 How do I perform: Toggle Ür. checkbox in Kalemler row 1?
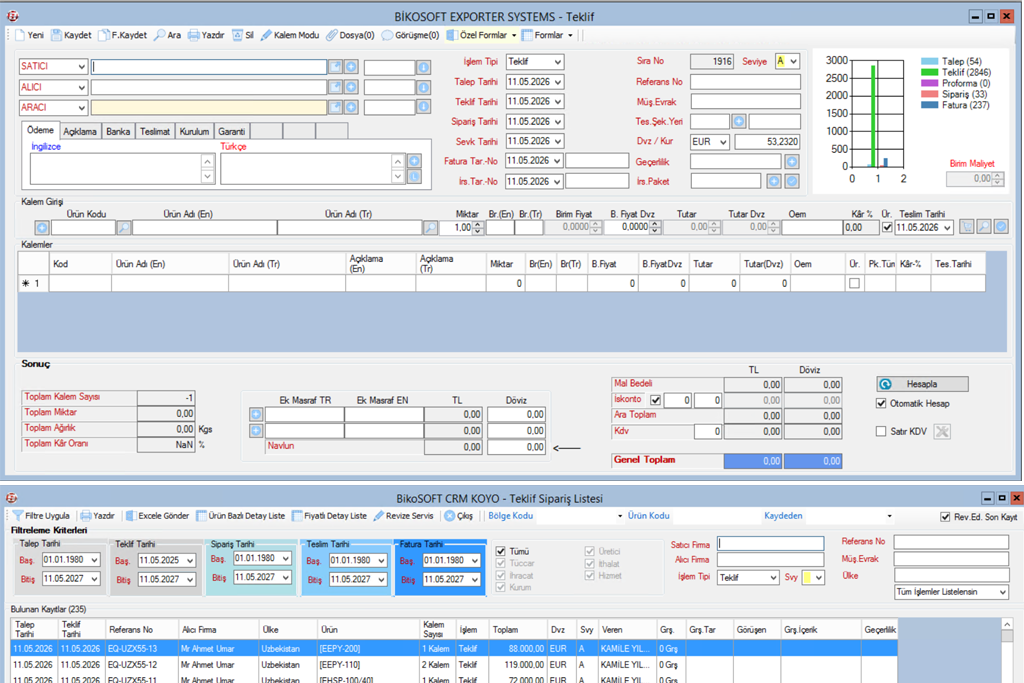tap(854, 283)
